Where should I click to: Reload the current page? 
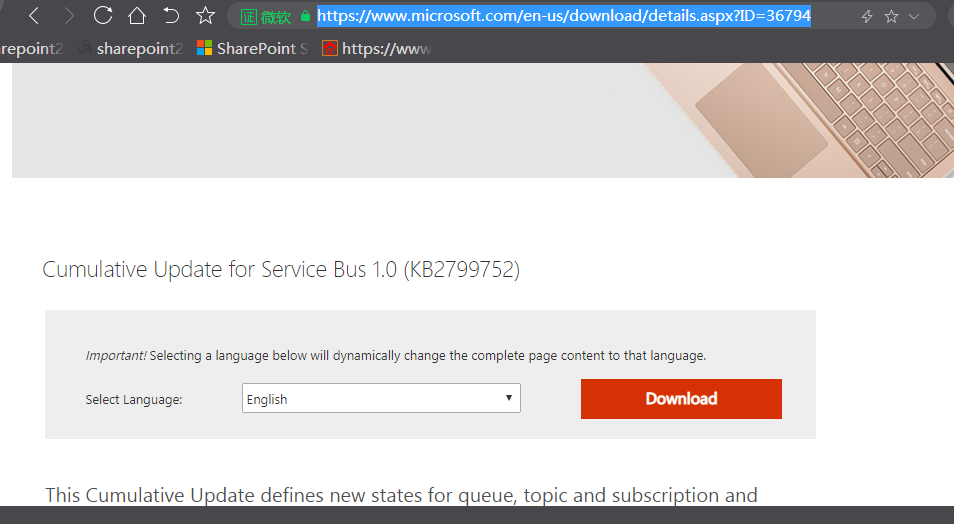point(103,15)
